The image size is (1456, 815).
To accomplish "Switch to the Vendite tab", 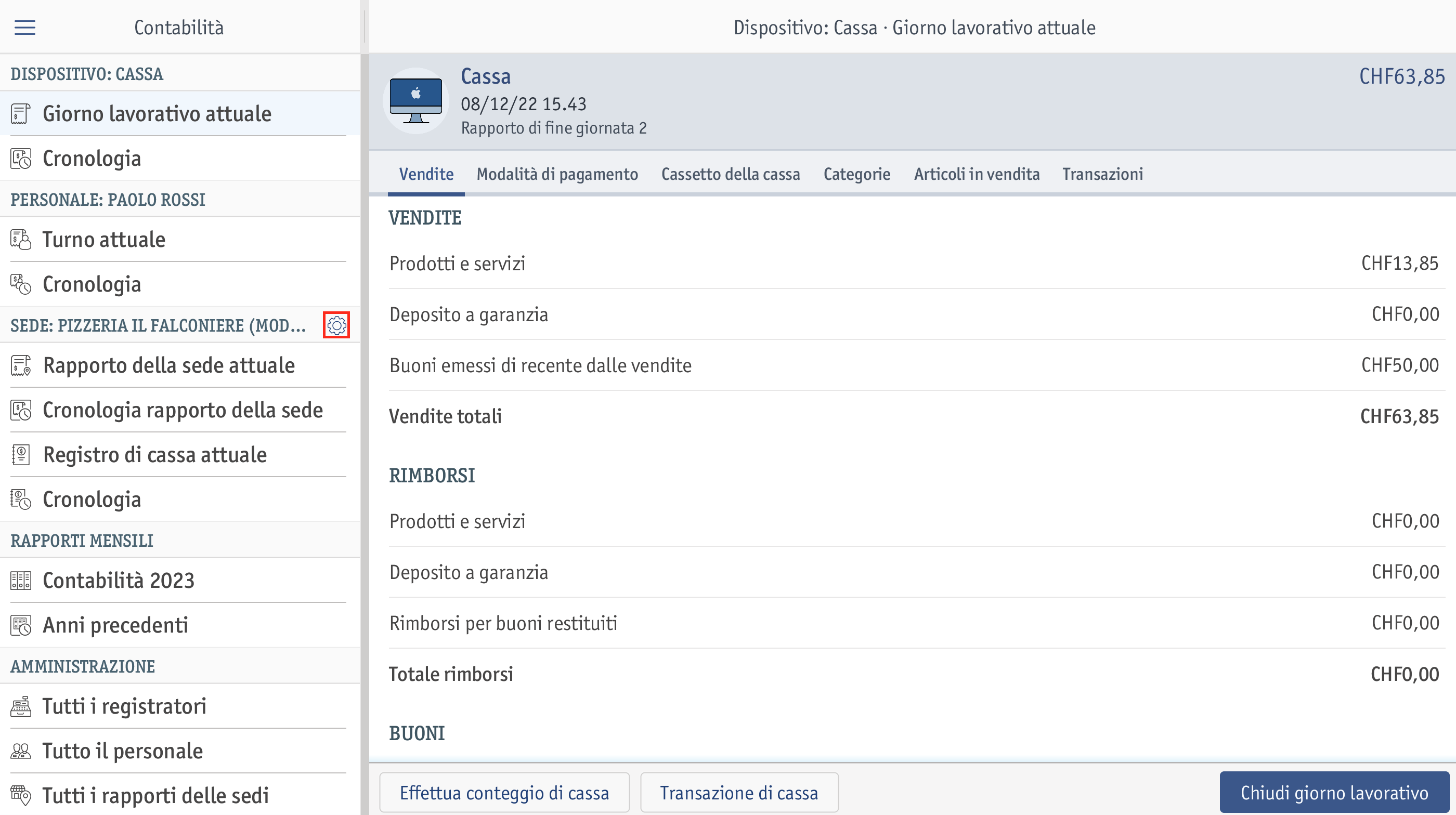I will (426, 174).
